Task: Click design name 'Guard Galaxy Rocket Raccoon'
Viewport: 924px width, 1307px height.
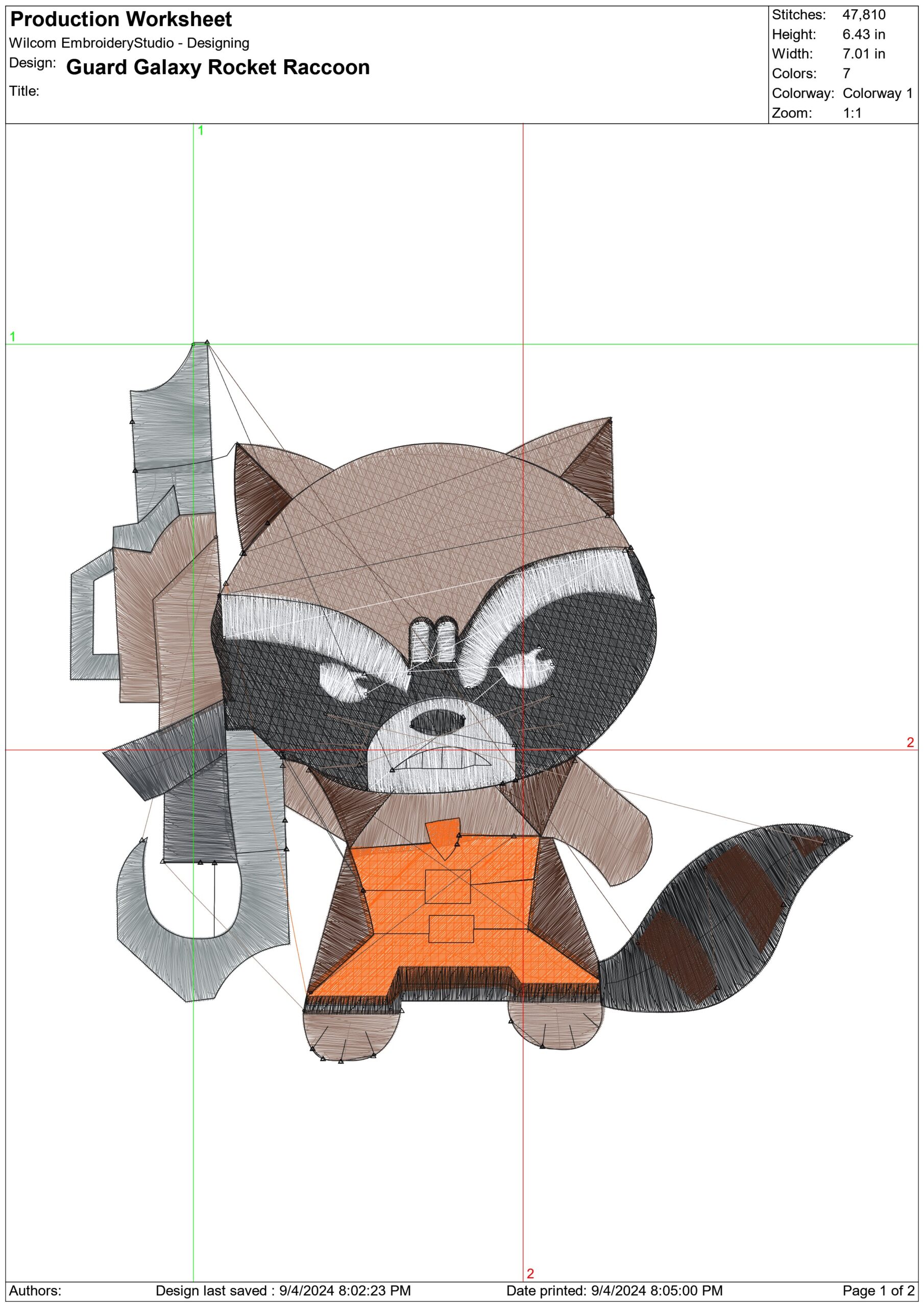Action: point(218,67)
